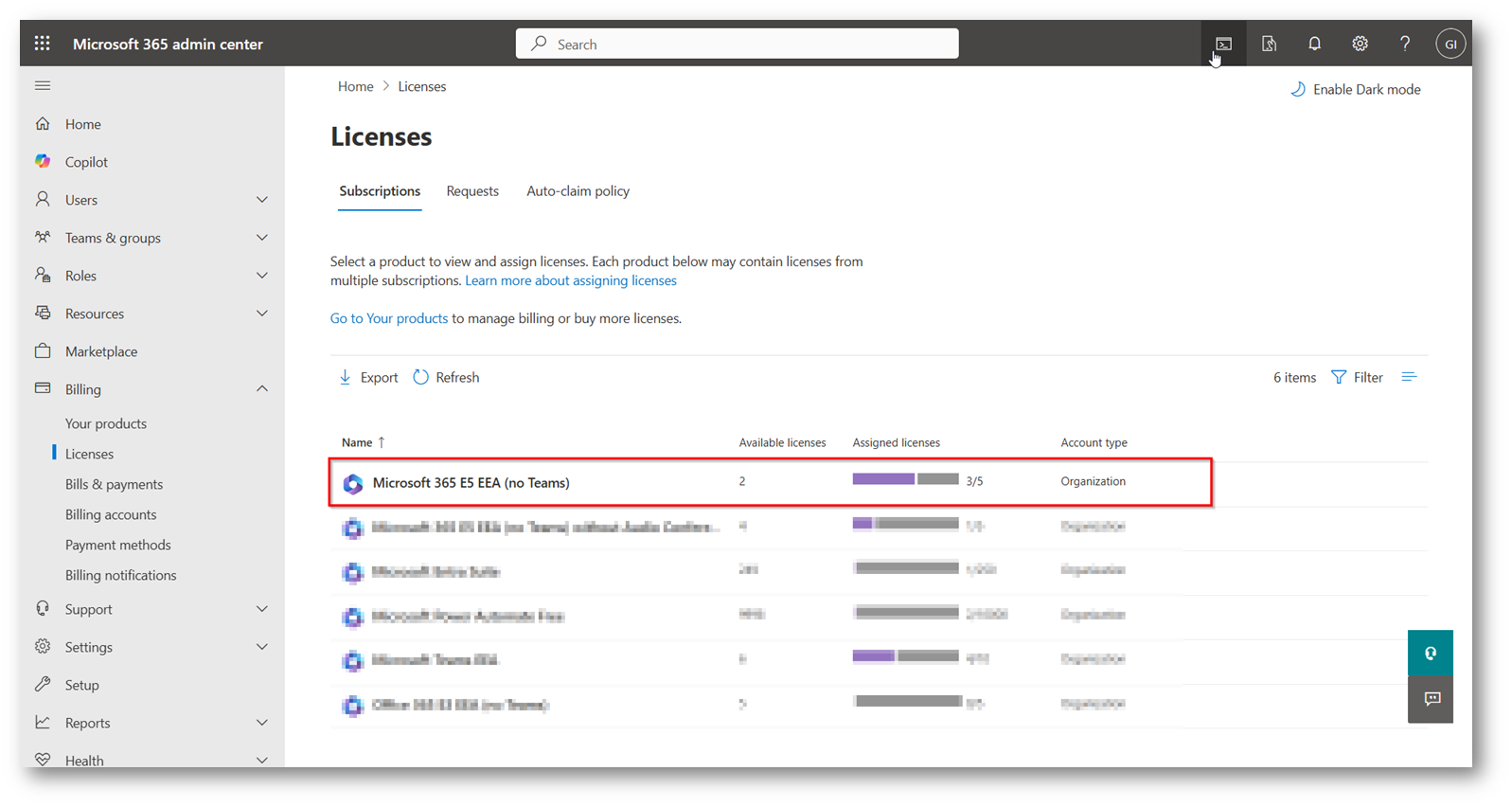Expand the Roles section chevron
The width and height of the screenshot is (1512, 807).
pos(262,276)
